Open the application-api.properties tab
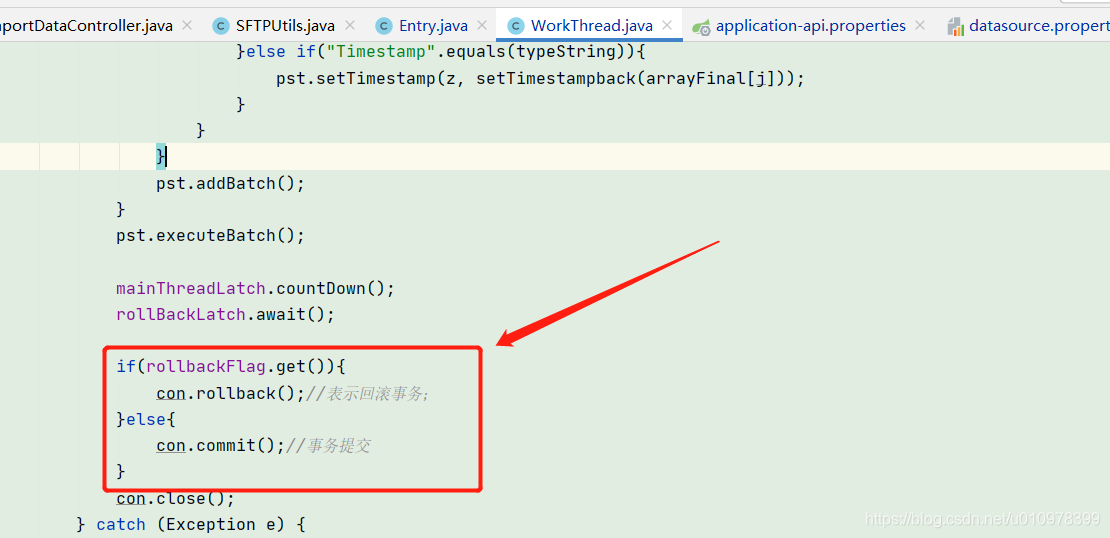 point(811,26)
